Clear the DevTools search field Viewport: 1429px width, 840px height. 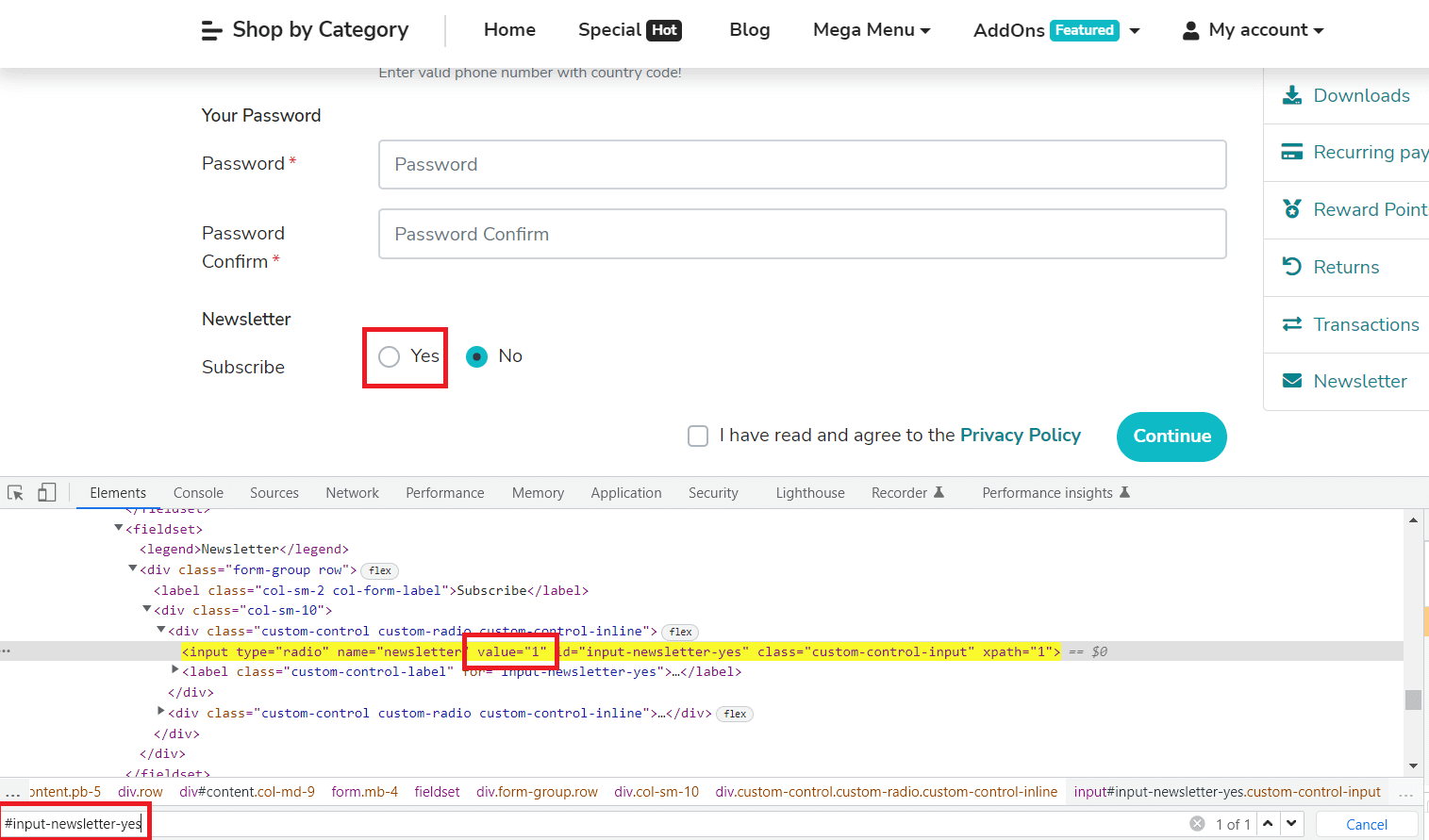coord(1197,824)
